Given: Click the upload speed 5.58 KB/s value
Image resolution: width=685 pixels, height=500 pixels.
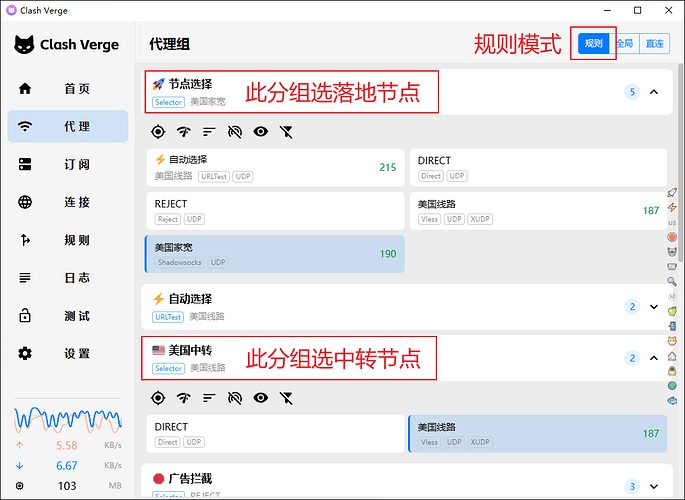Looking at the screenshot, I should point(66,445).
